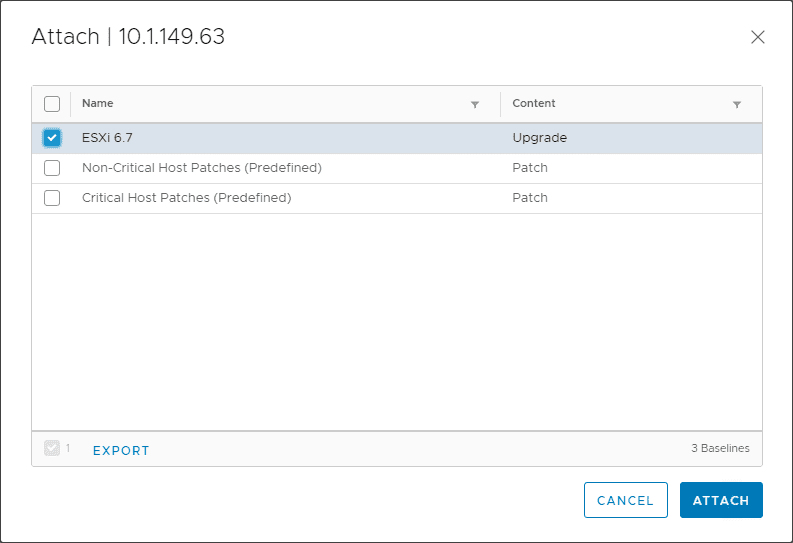Check the Non-Critical Host Patches checkbox

tap(52, 168)
